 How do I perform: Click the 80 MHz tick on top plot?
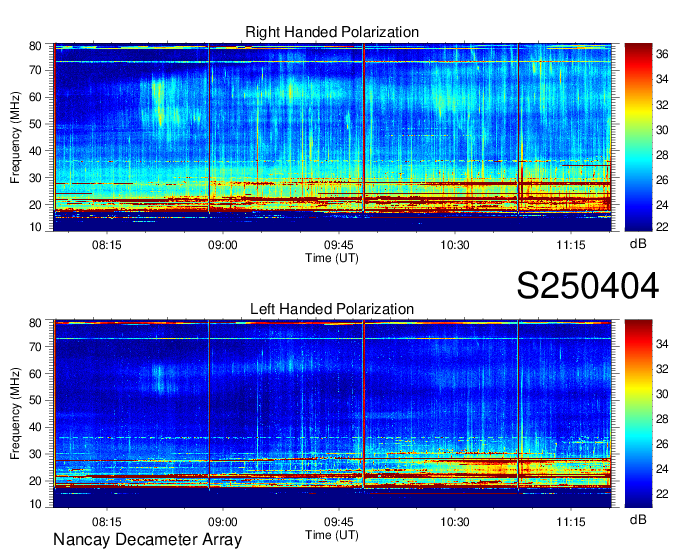point(35,46)
